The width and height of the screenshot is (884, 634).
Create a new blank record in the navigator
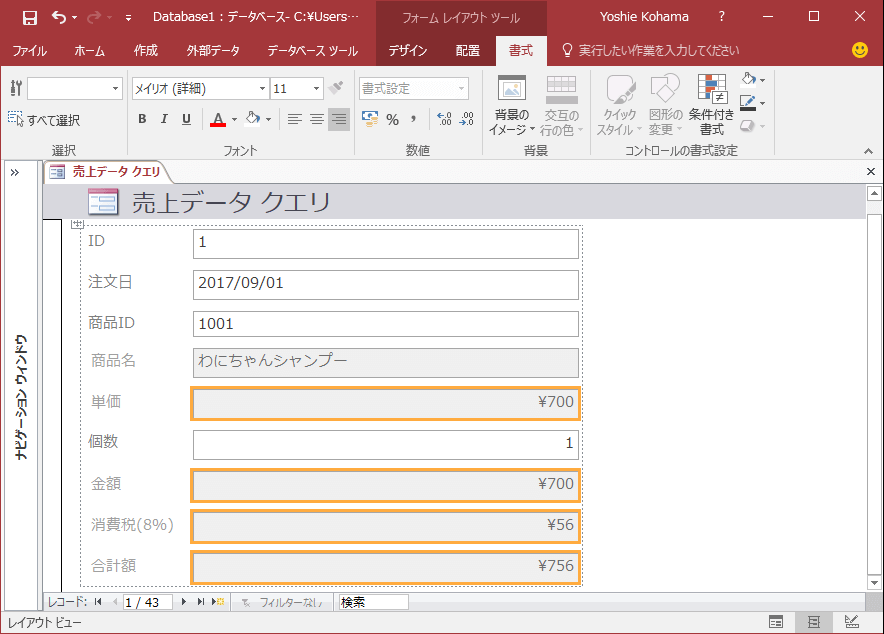click(217, 602)
